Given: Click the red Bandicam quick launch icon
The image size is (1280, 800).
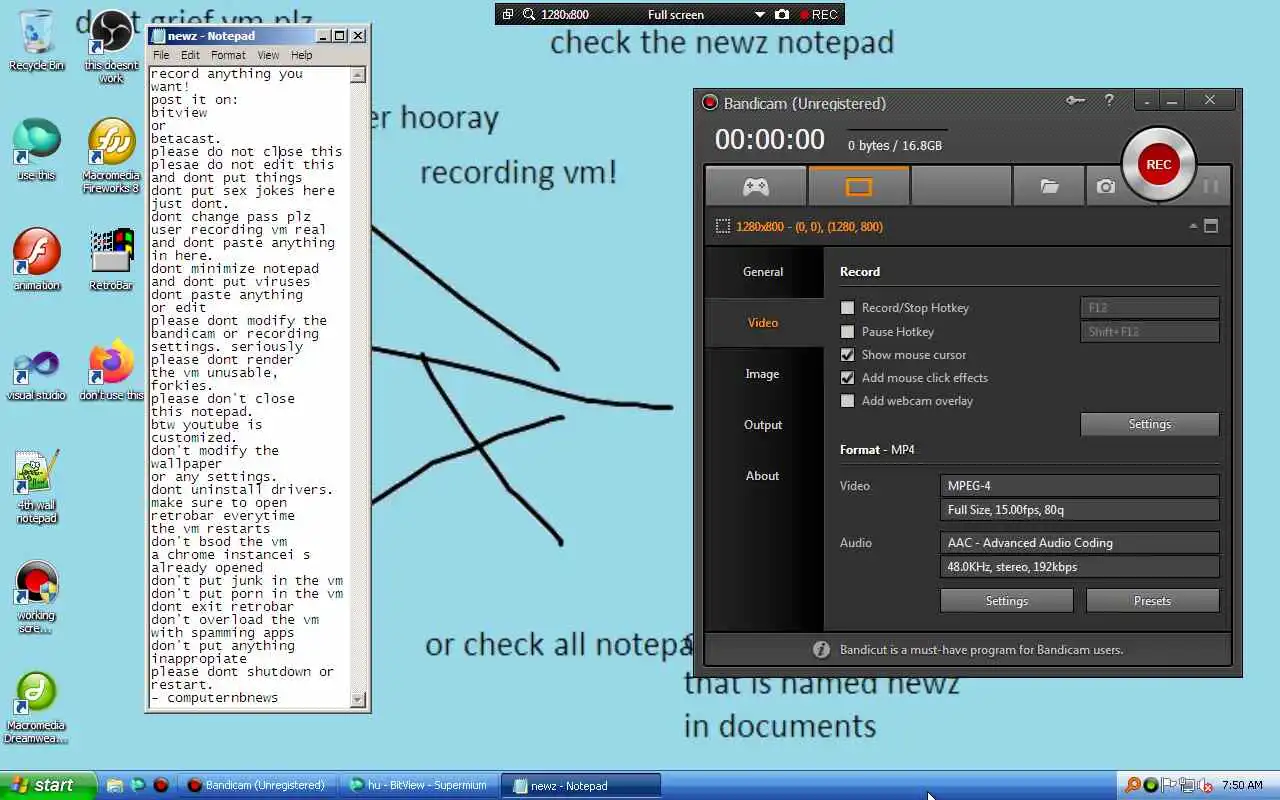Looking at the screenshot, I should [161, 785].
